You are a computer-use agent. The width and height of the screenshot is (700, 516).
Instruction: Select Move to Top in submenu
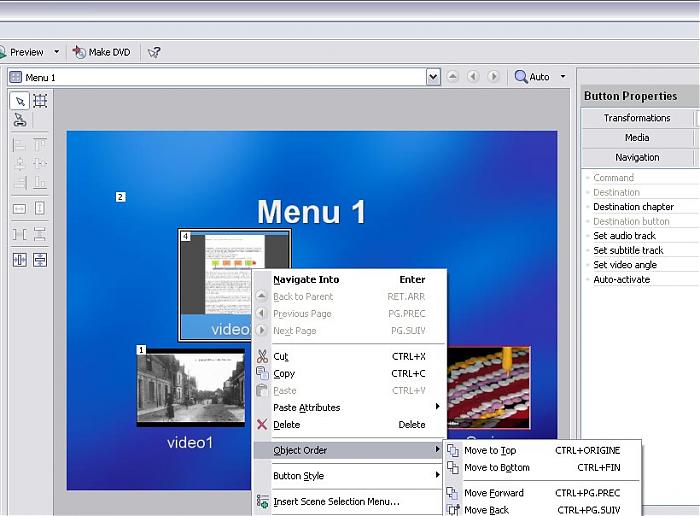(x=490, y=451)
